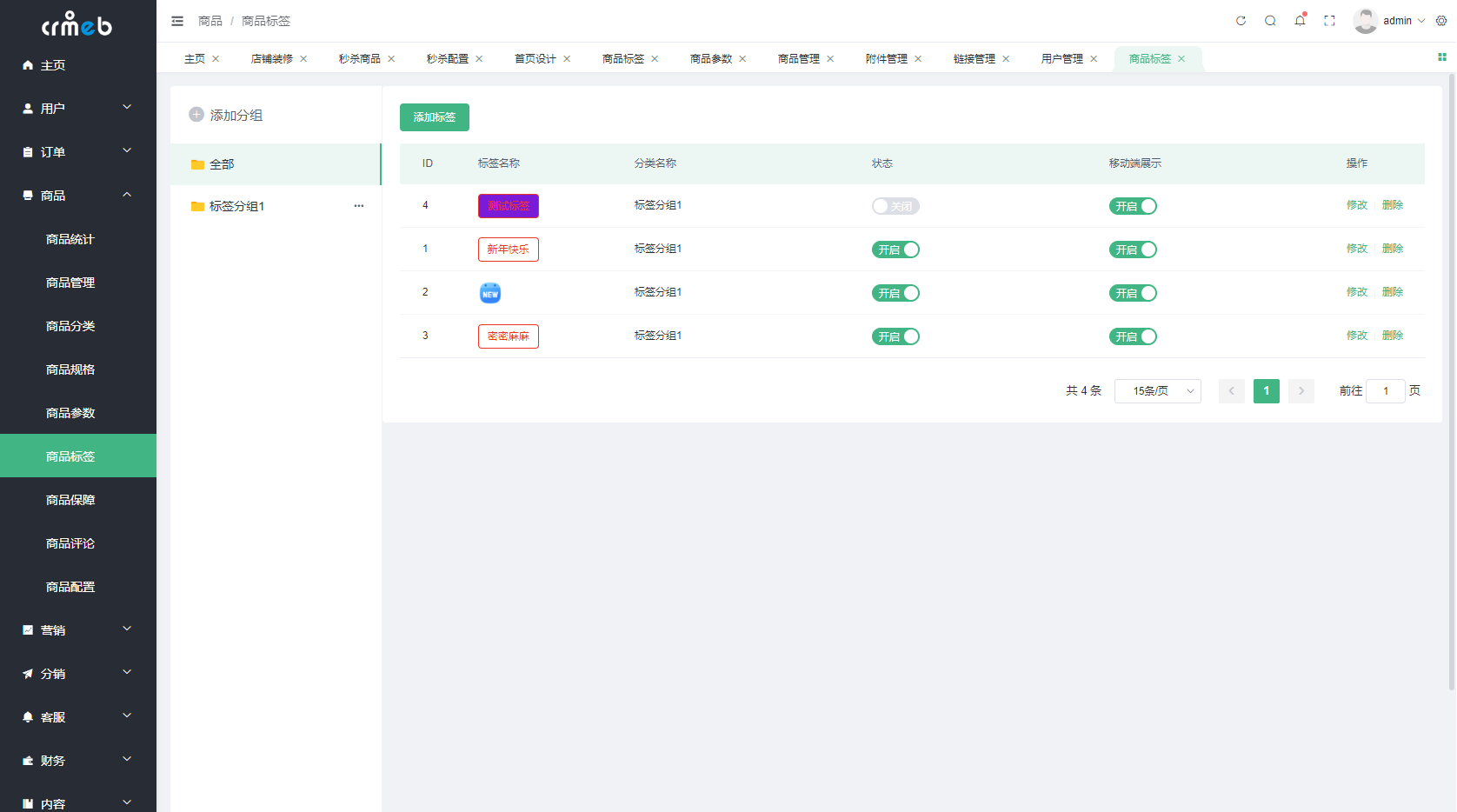The height and width of the screenshot is (812, 1457).
Task: Close the 用户管理 tab
Action: 1094,59
